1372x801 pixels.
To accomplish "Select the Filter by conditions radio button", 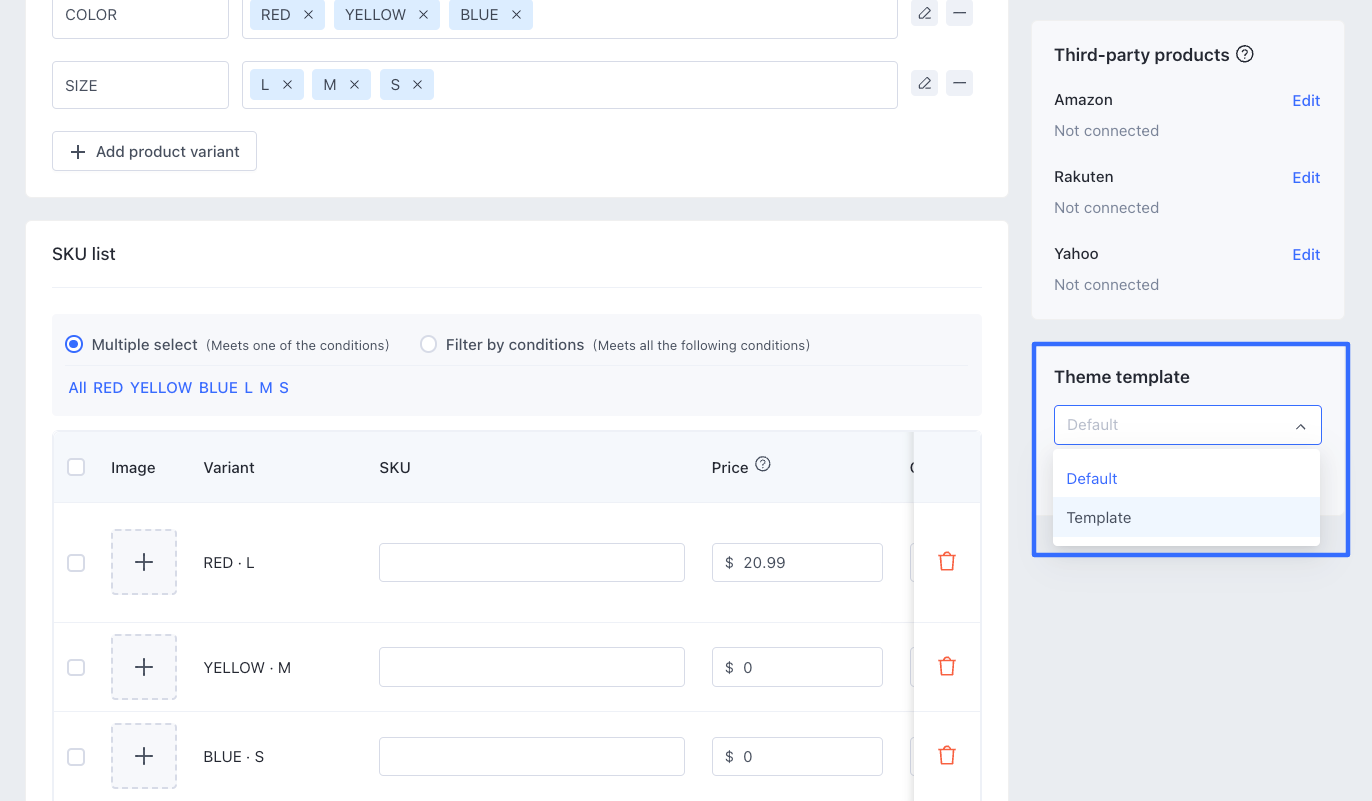I will 429,344.
